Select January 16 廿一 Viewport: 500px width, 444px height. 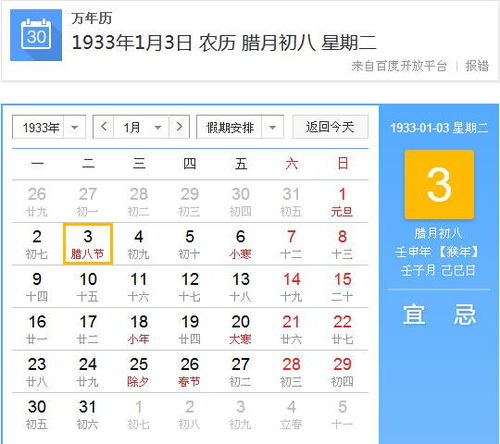[x=37, y=329]
